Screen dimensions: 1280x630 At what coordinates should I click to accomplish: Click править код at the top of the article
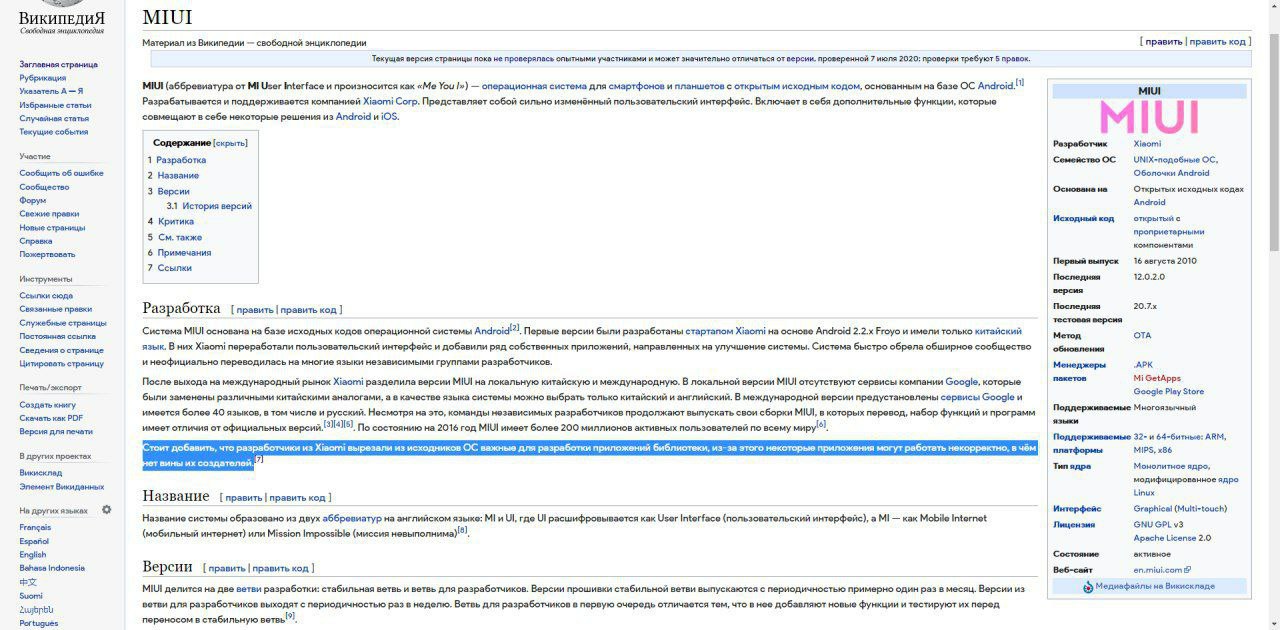1217,42
